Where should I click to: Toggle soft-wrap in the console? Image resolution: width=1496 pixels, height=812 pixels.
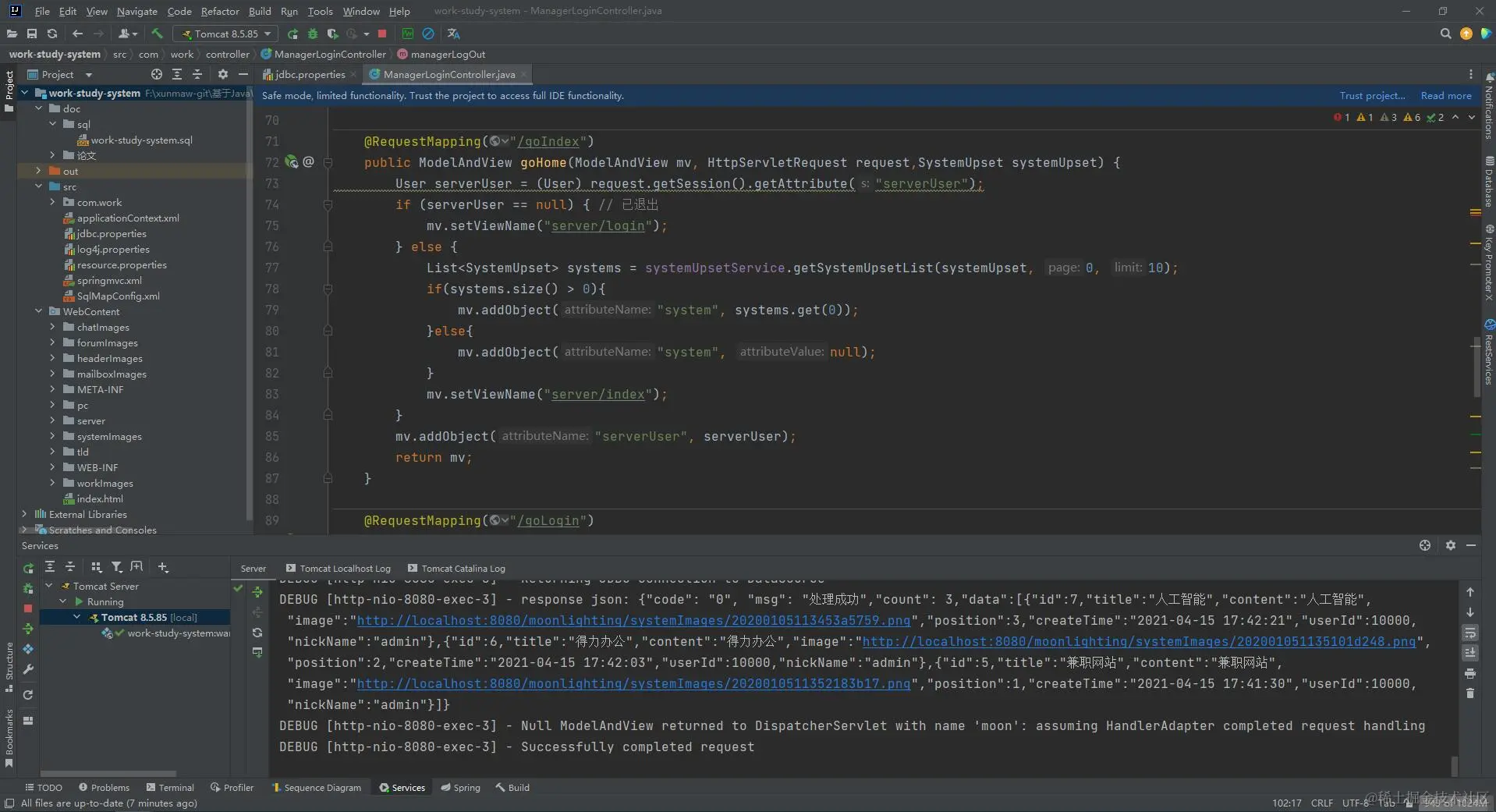point(1470,633)
